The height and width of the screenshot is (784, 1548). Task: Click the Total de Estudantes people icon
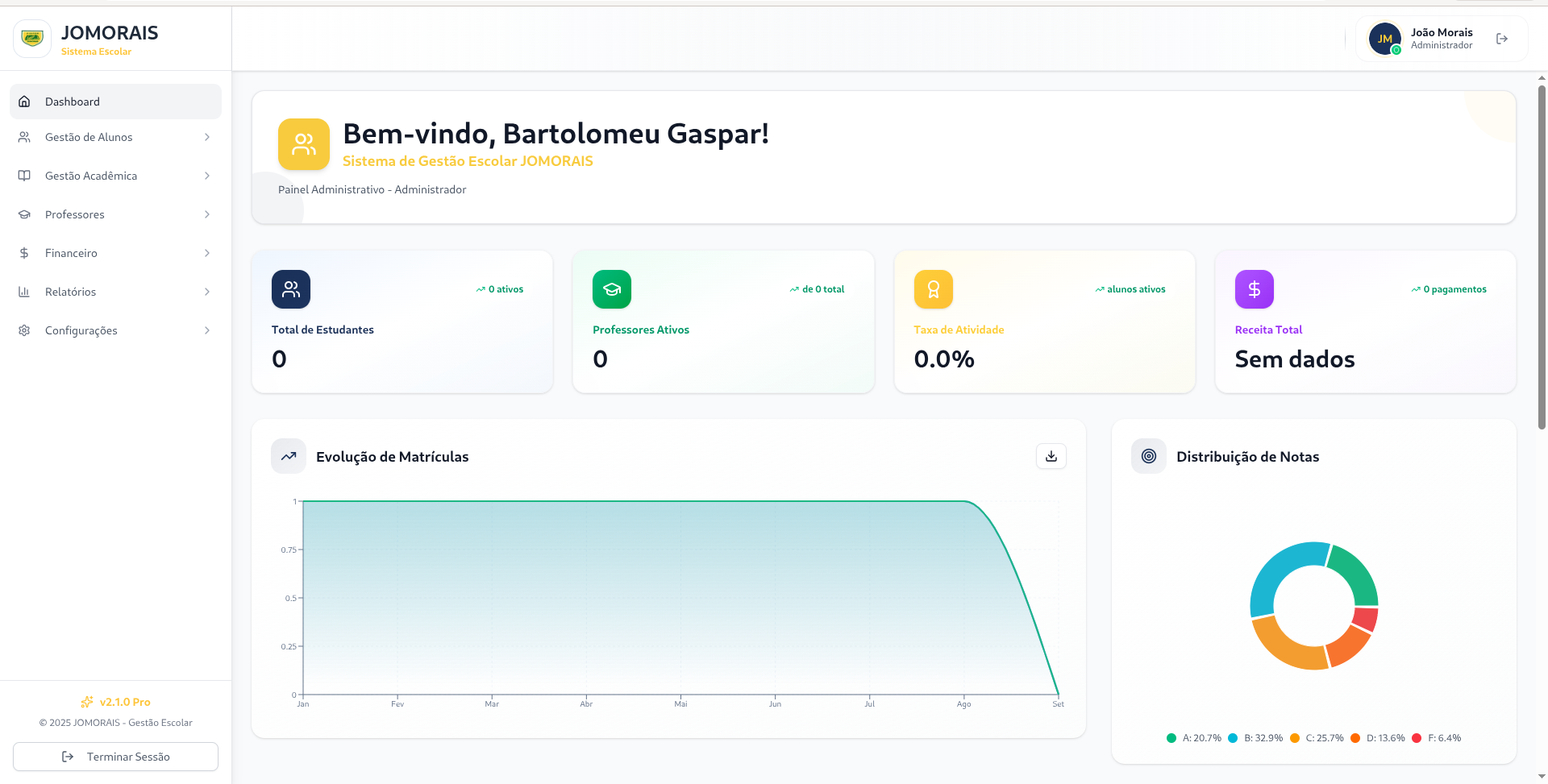coord(291,289)
